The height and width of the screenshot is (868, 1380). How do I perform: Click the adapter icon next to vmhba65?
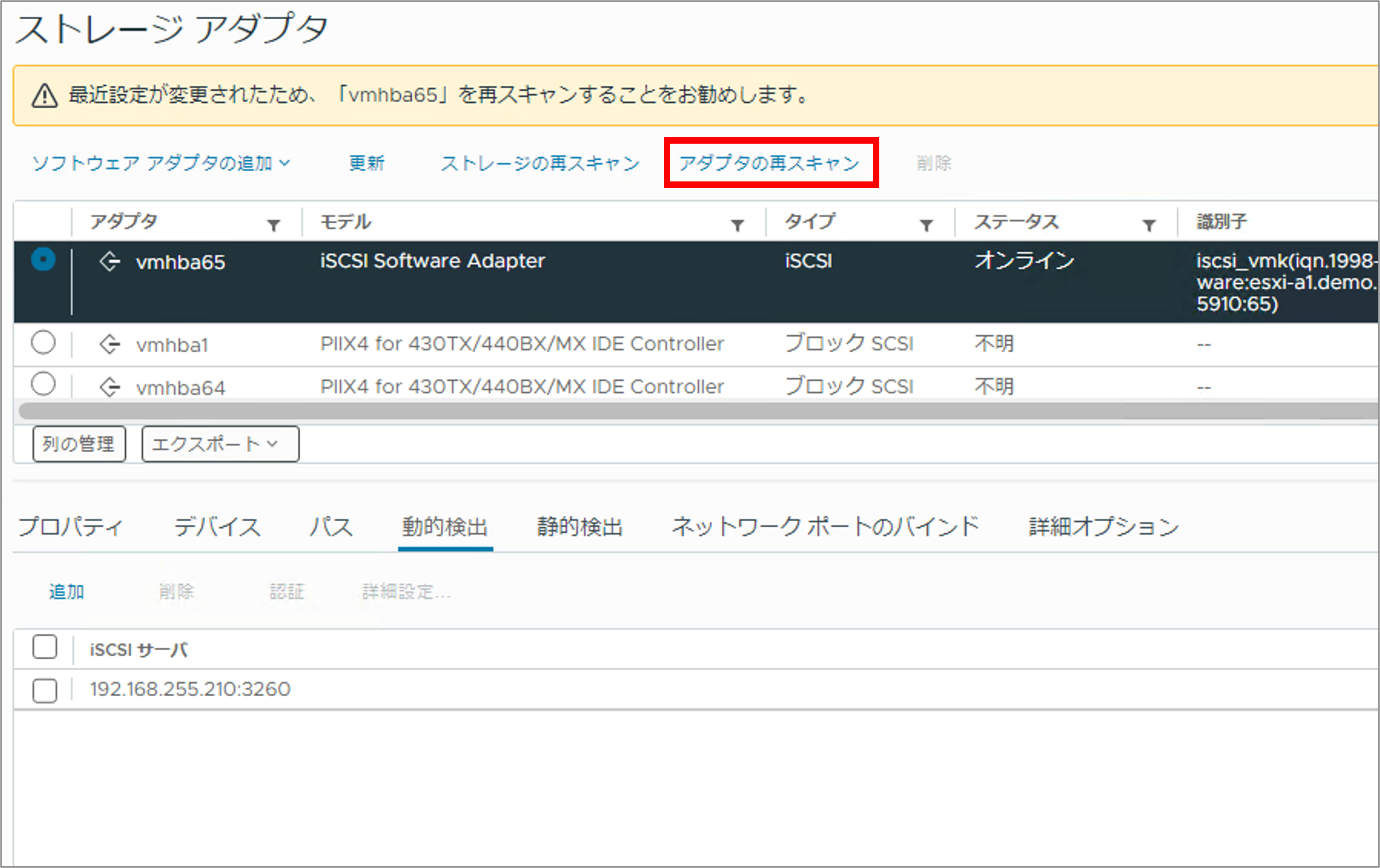[110, 262]
